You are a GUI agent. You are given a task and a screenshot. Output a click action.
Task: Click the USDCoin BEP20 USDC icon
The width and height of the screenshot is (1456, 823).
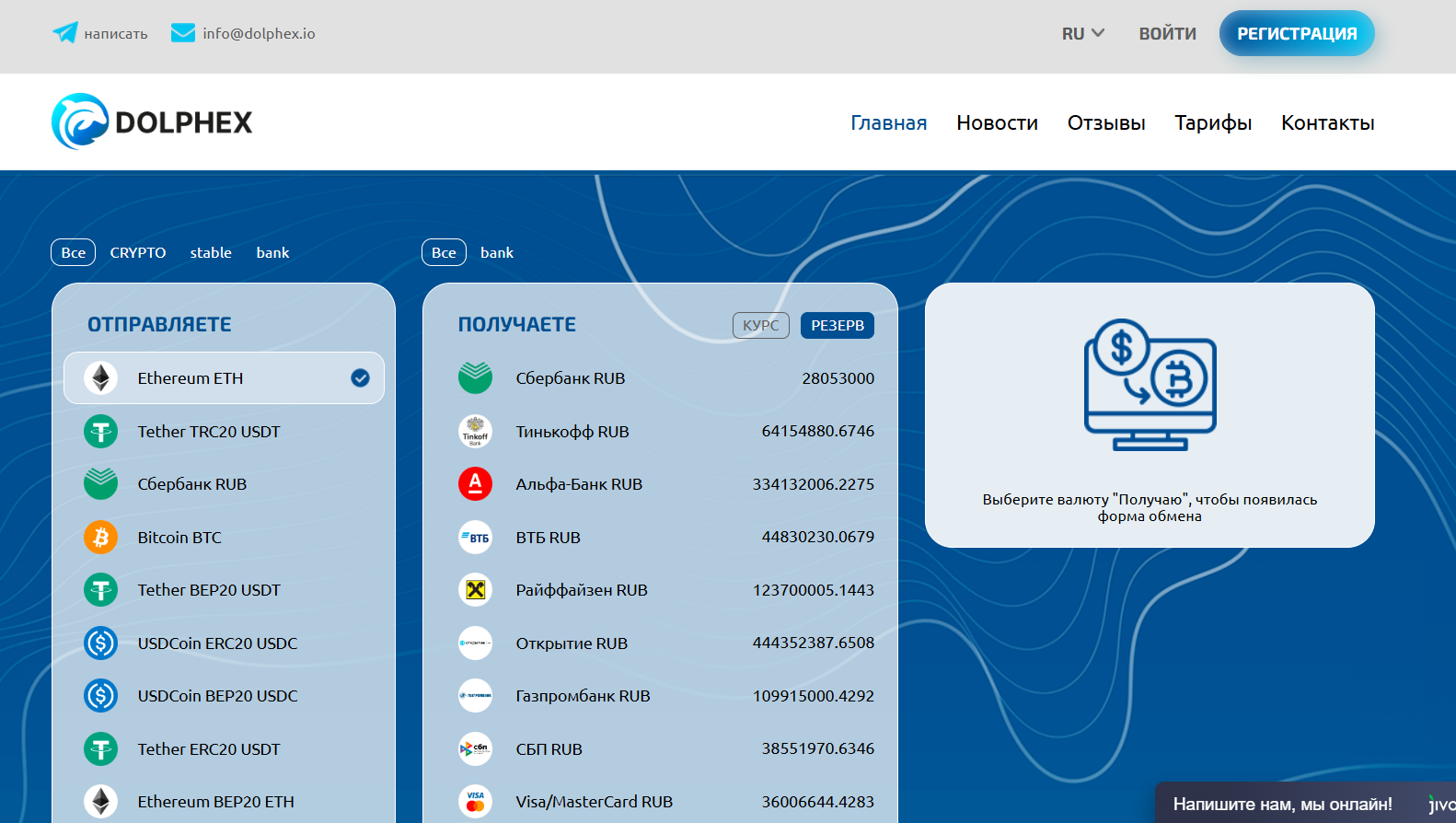point(100,696)
